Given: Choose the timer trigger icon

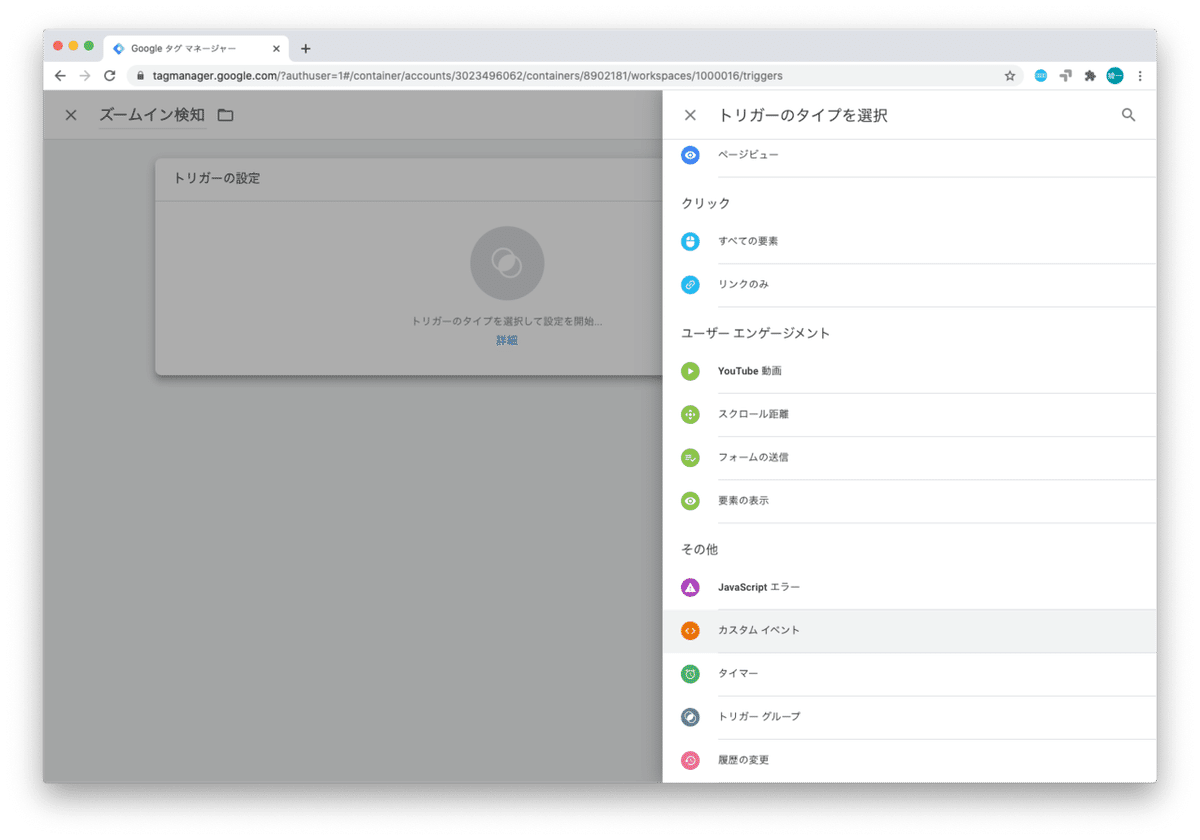Looking at the screenshot, I should 690,674.
